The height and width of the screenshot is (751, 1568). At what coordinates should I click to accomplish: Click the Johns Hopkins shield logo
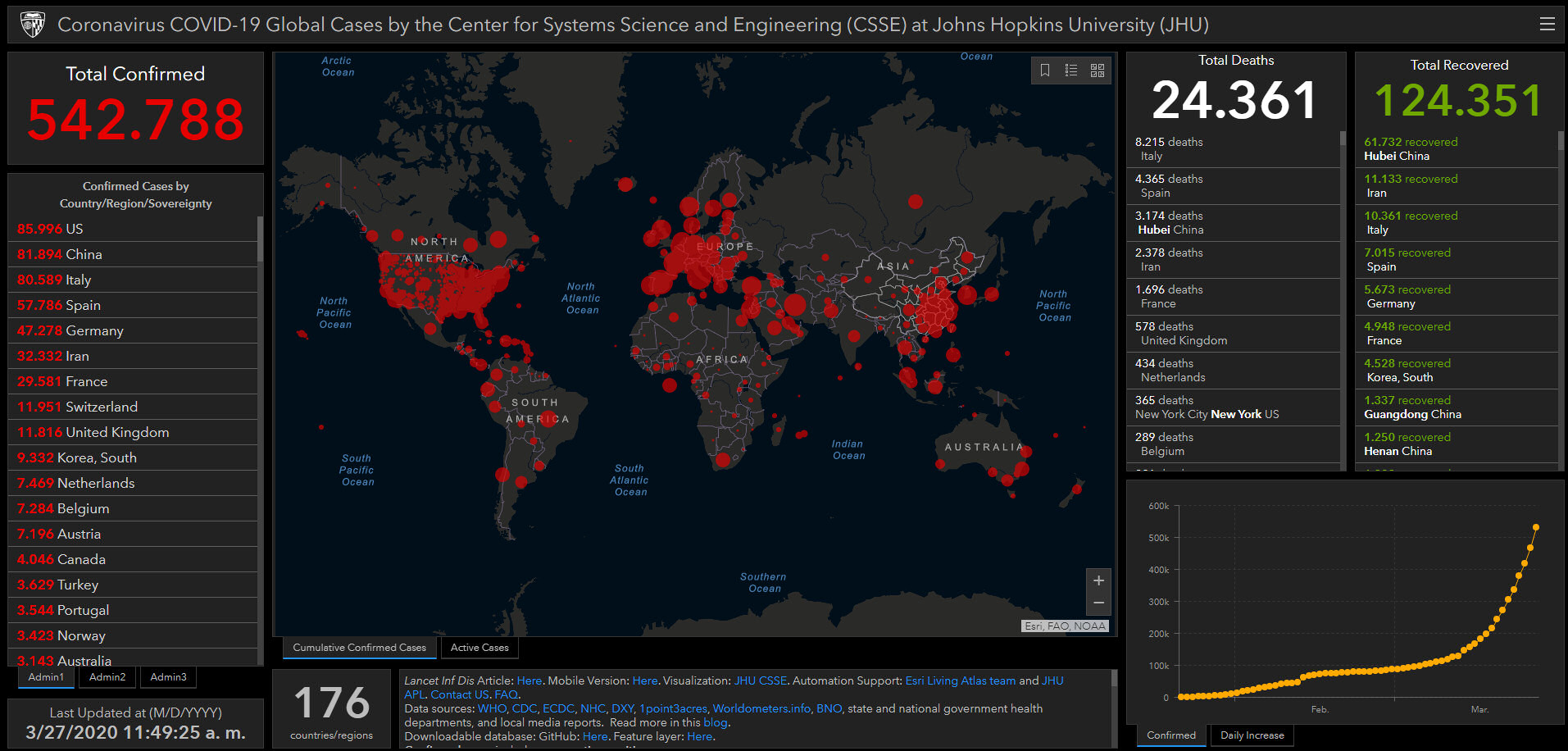point(33,25)
